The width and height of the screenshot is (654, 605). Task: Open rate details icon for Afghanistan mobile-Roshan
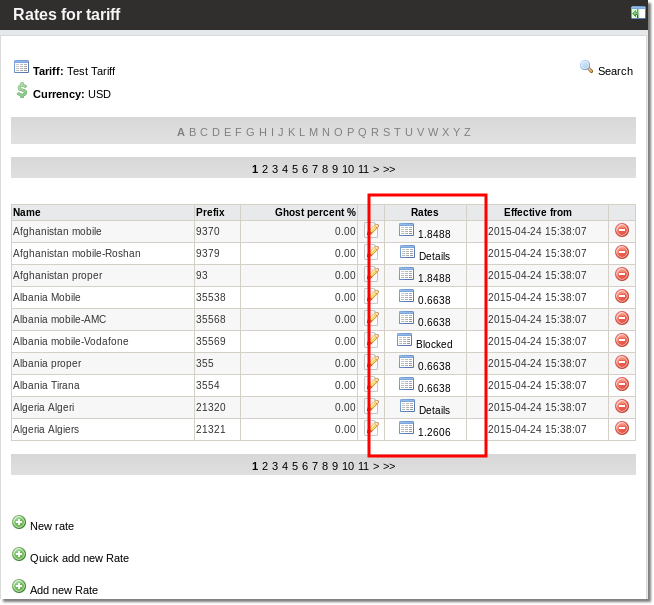coord(406,252)
